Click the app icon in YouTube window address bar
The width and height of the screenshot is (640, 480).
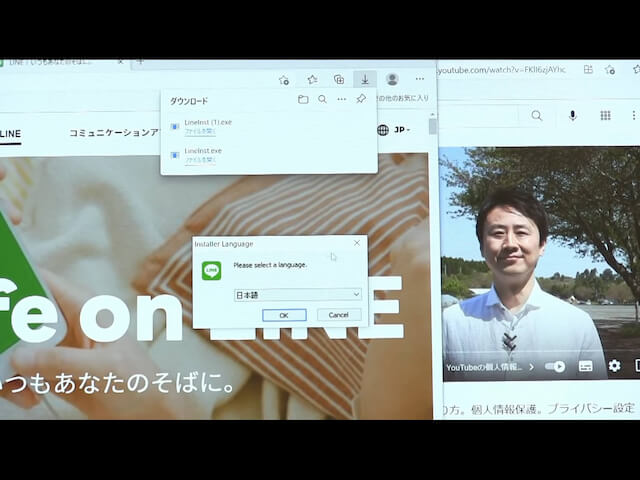[588, 69]
